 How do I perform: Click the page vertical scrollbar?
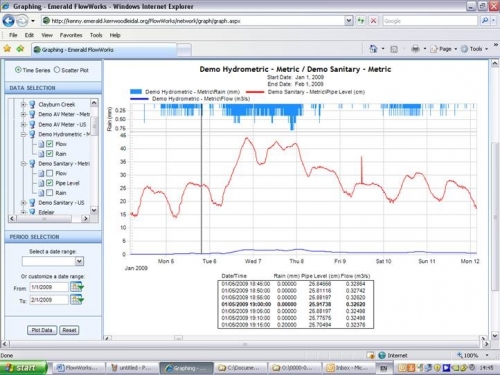[495, 217]
